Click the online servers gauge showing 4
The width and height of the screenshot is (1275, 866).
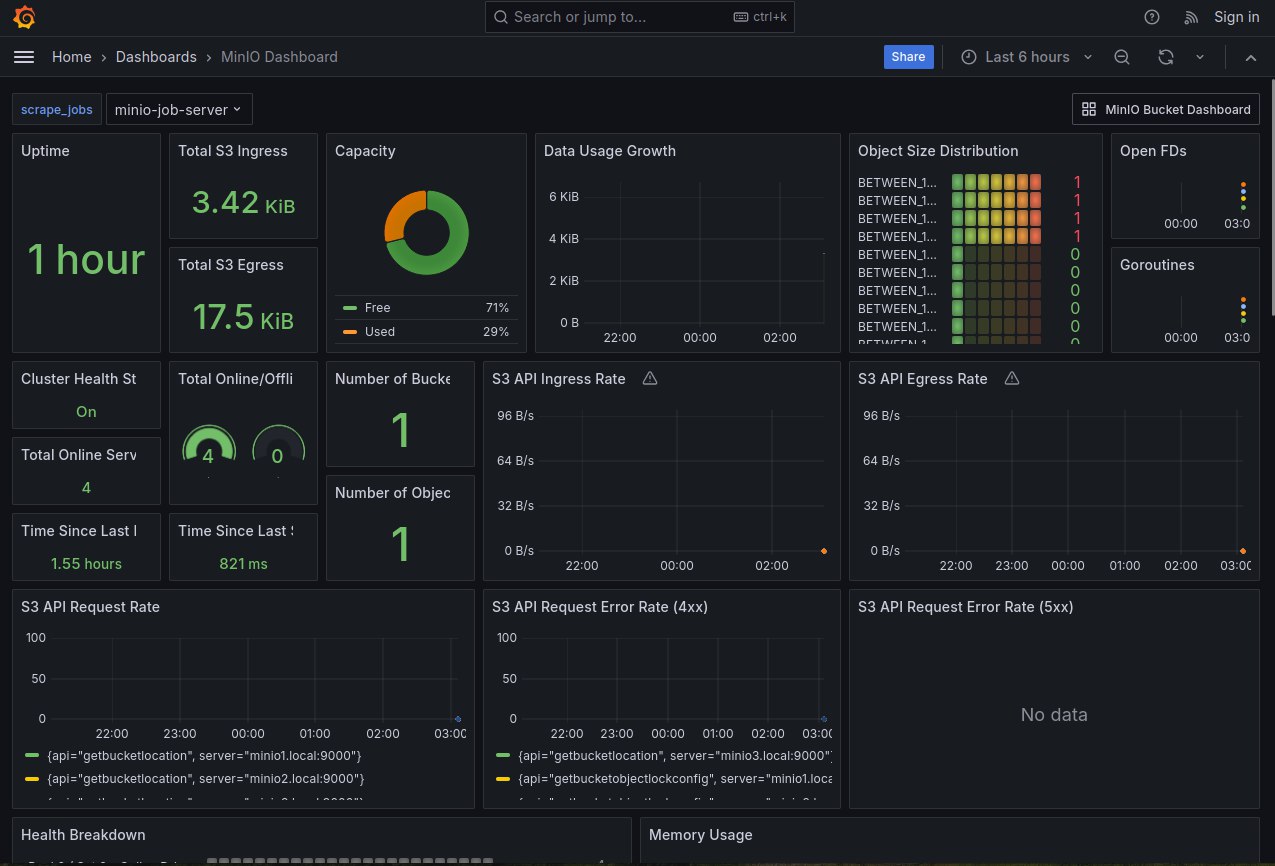tap(208, 444)
